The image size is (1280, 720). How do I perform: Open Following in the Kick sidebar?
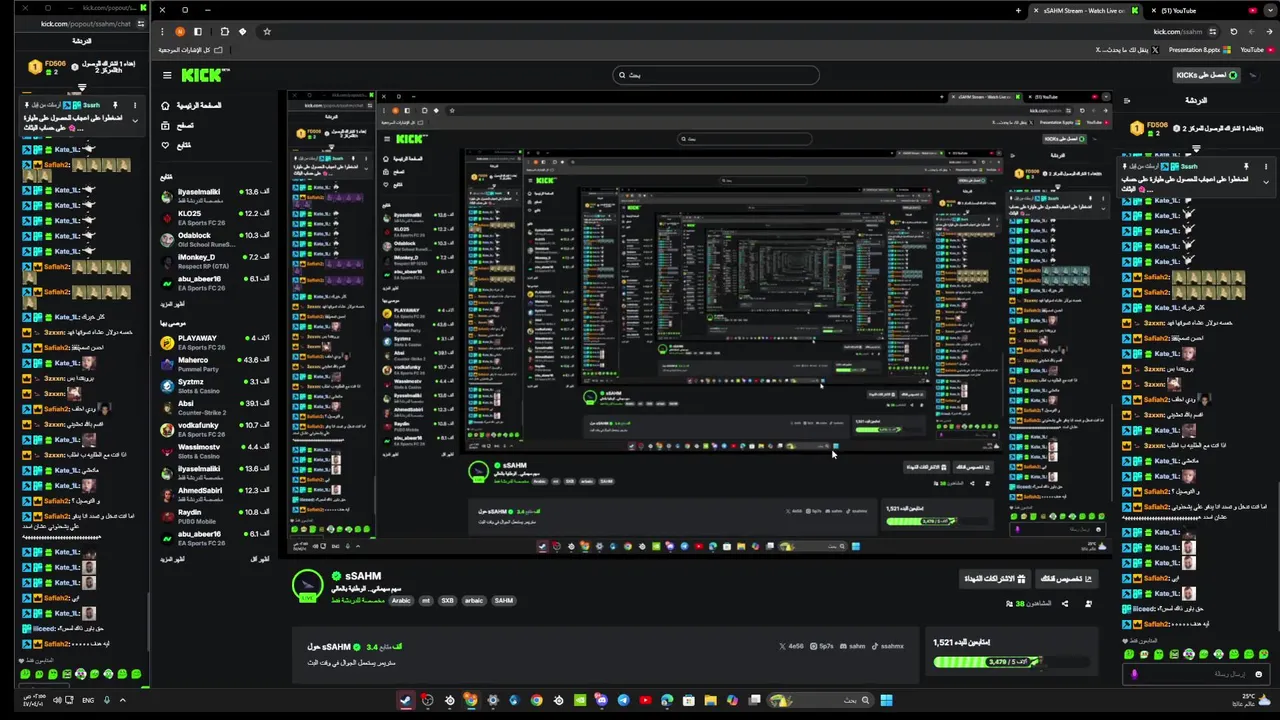point(176,145)
